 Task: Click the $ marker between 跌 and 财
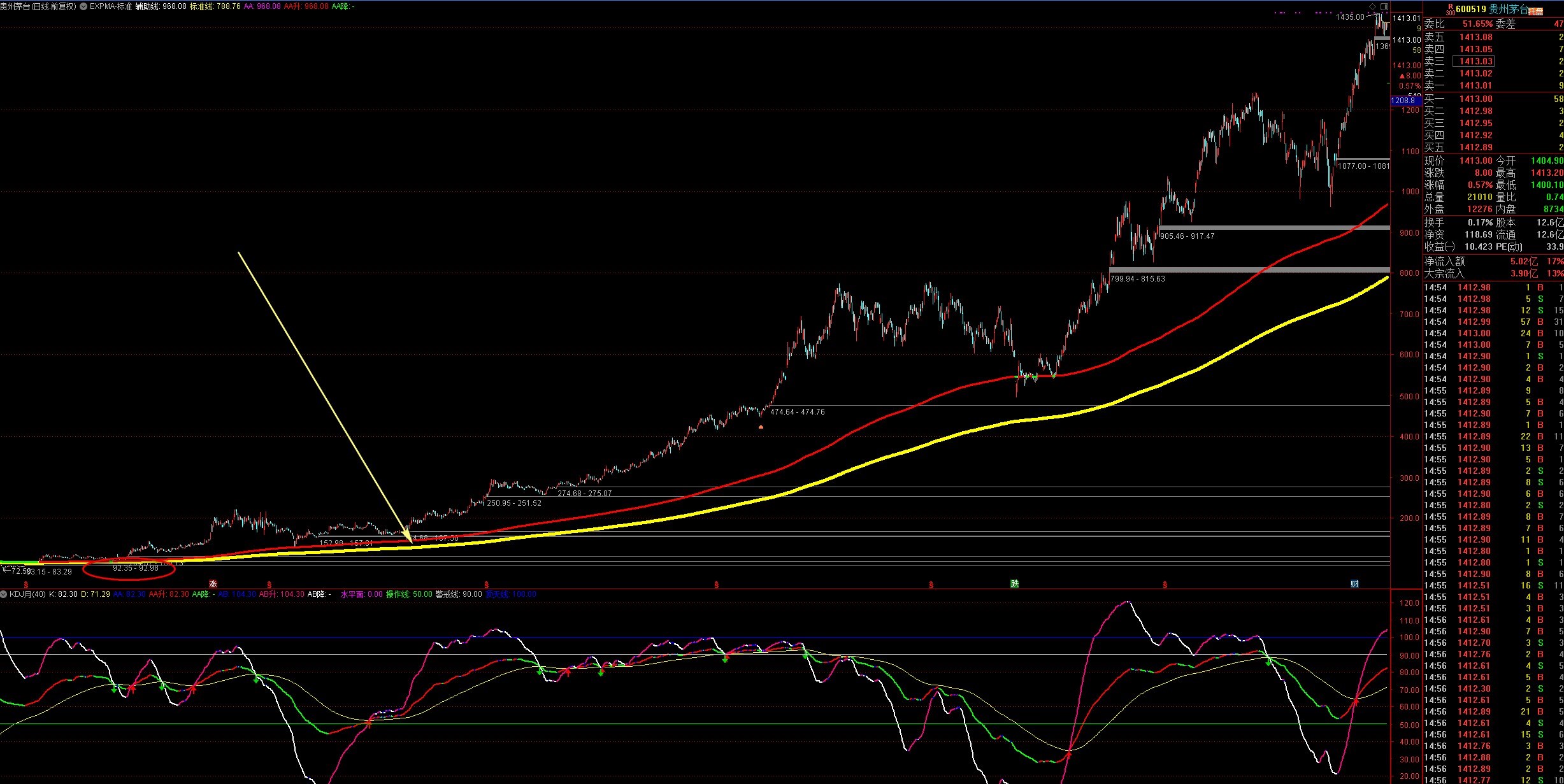tap(1165, 584)
